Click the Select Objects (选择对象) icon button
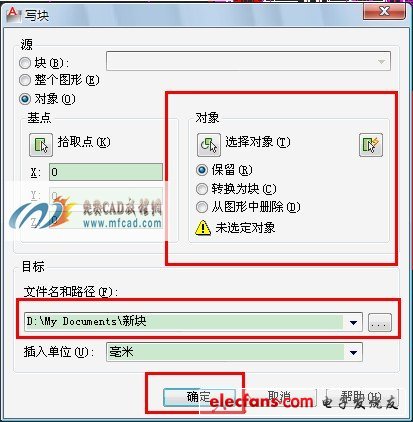413x422 pixels. (x=209, y=145)
